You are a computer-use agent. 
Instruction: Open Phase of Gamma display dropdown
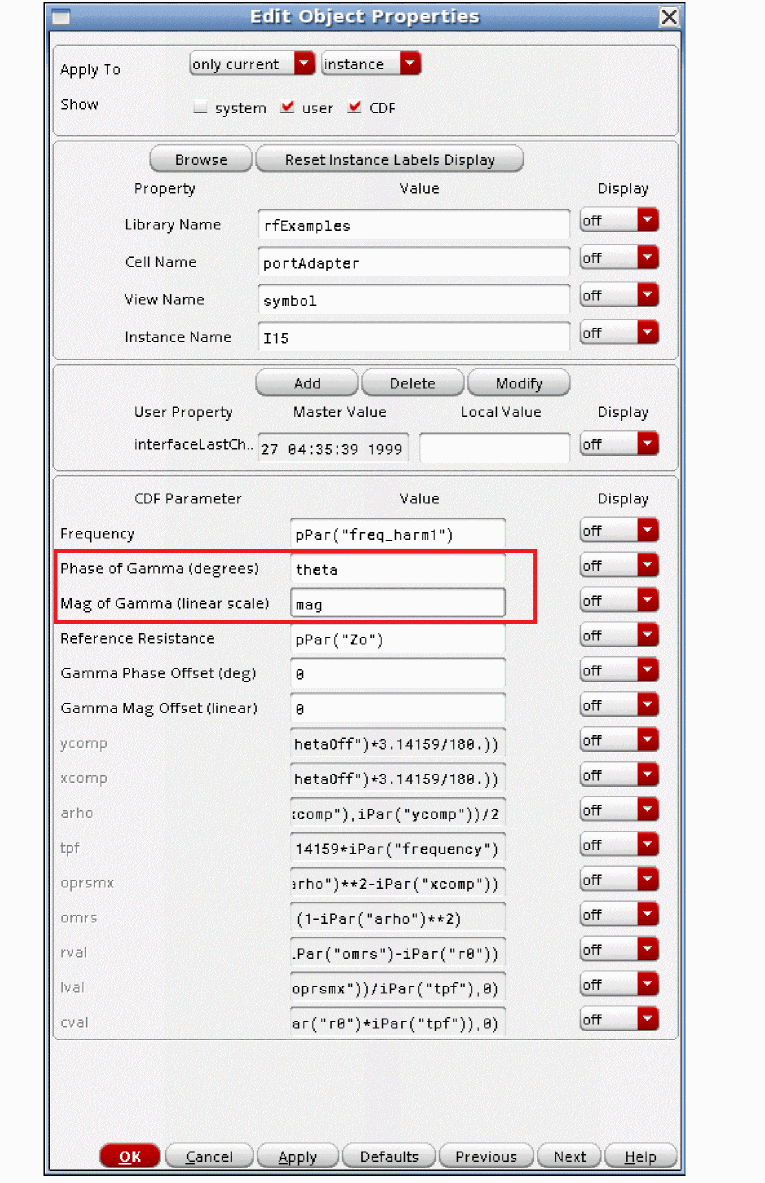pyautogui.click(x=619, y=565)
